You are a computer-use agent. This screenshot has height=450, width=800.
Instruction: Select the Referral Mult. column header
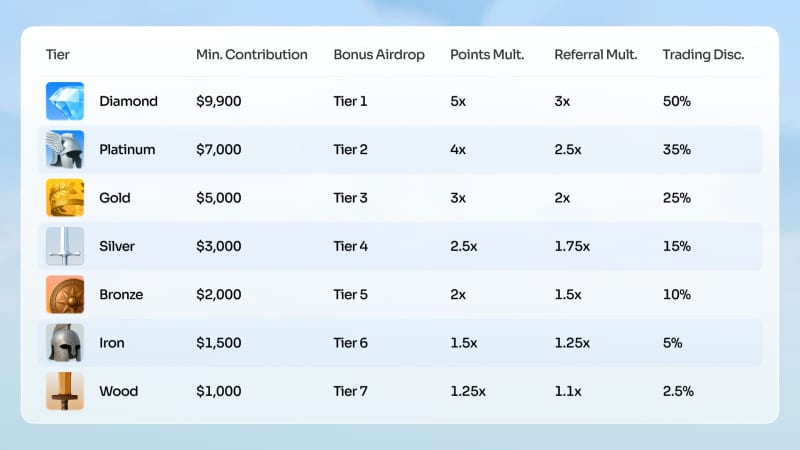click(596, 54)
